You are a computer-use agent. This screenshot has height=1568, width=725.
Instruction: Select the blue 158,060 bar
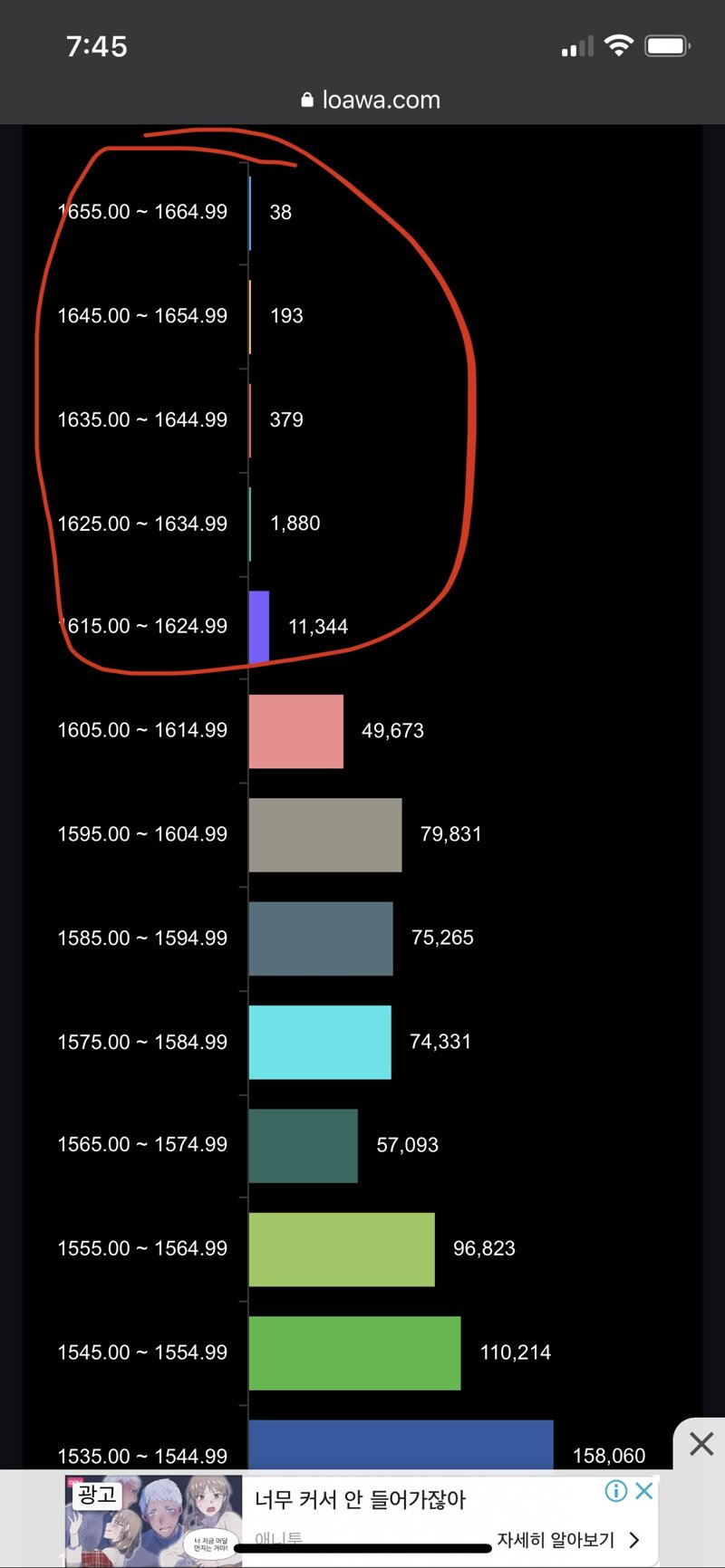pyautogui.click(x=401, y=1445)
